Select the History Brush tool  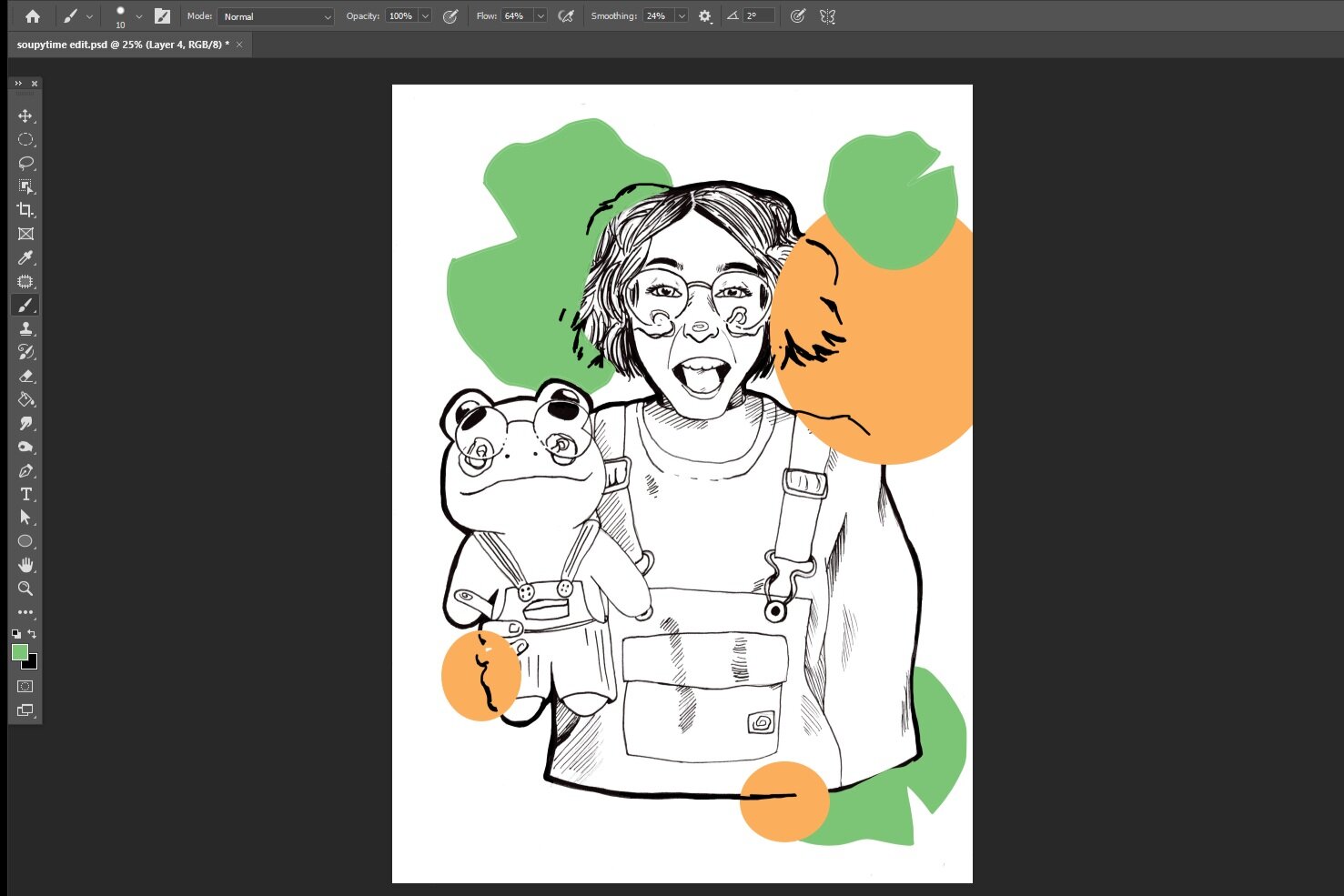[x=25, y=352]
